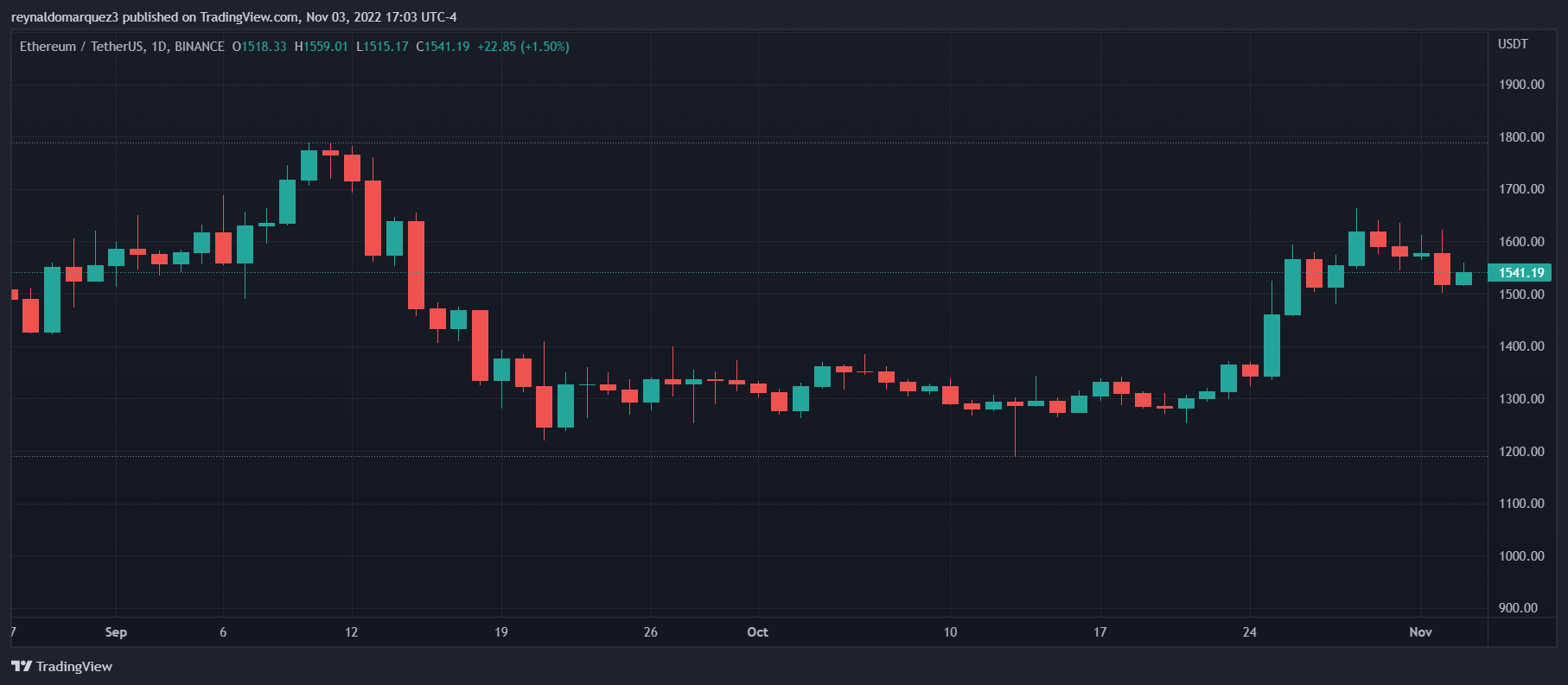
Task: Click the TradingView text in footer
Action: (x=74, y=666)
